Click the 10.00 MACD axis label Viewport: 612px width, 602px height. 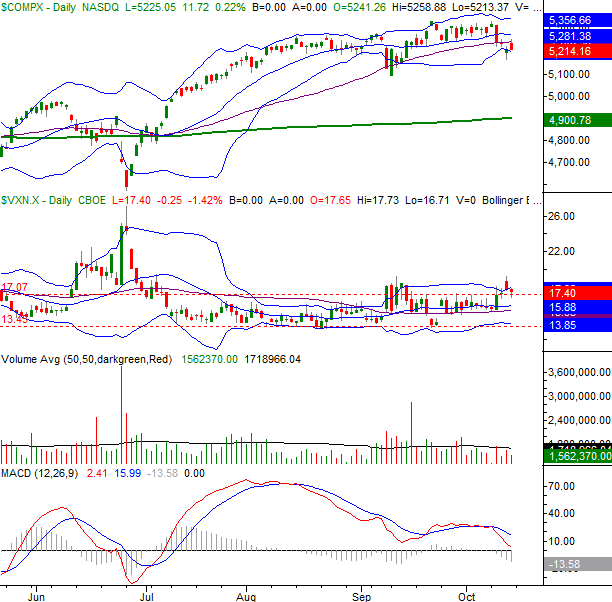pos(561,541)
